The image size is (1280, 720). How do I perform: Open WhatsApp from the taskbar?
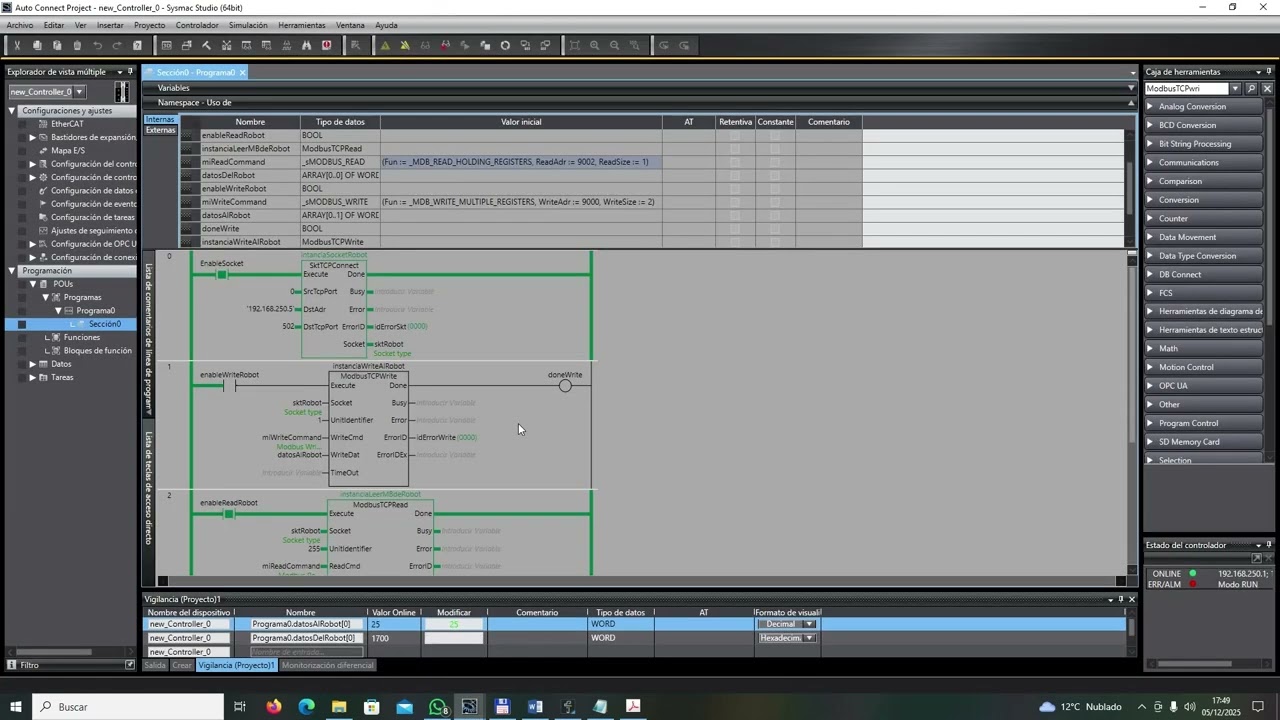click(437, 707)
